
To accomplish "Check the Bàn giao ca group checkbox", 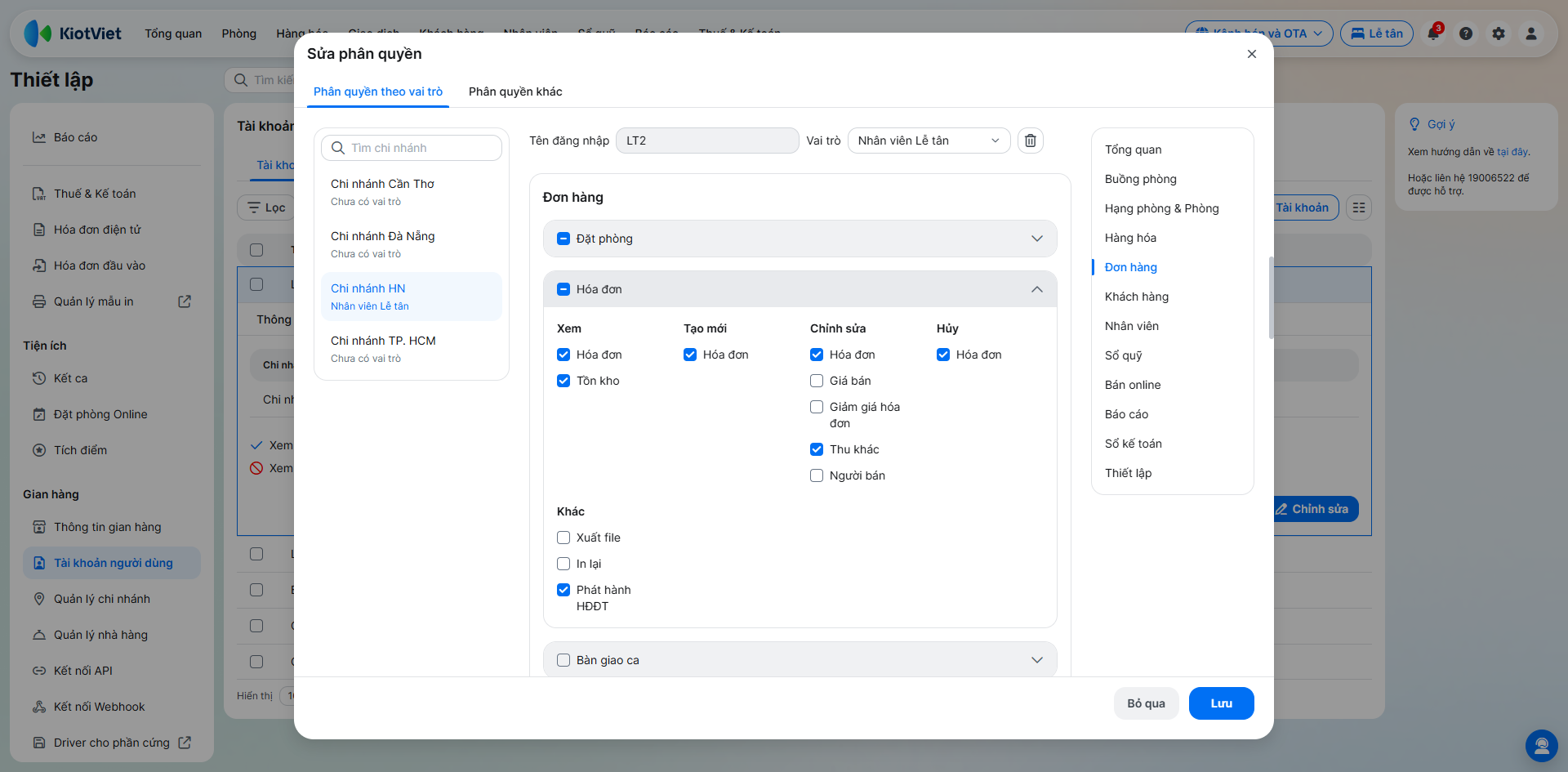I will coord(563,660).
